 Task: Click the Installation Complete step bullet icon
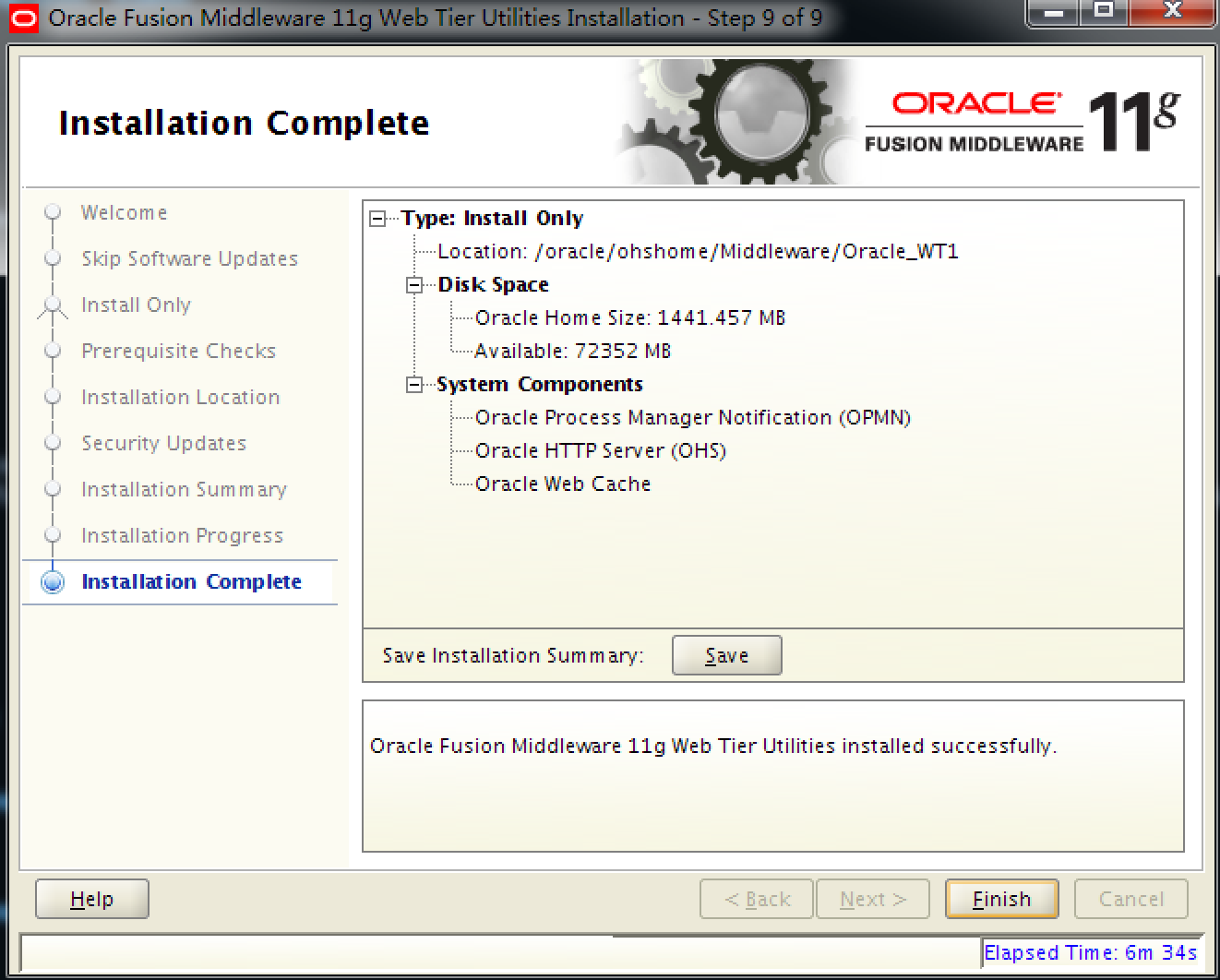coord(54,582)
